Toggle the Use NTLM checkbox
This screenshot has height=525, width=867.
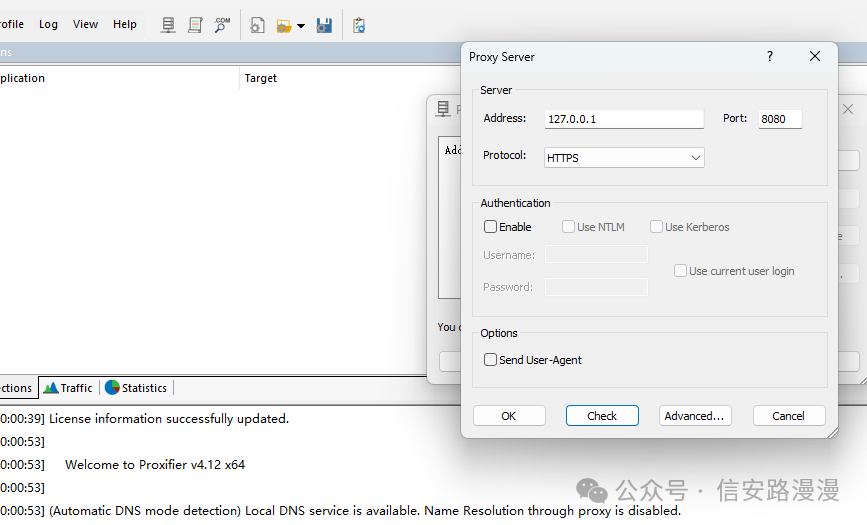tap(568, 227)
